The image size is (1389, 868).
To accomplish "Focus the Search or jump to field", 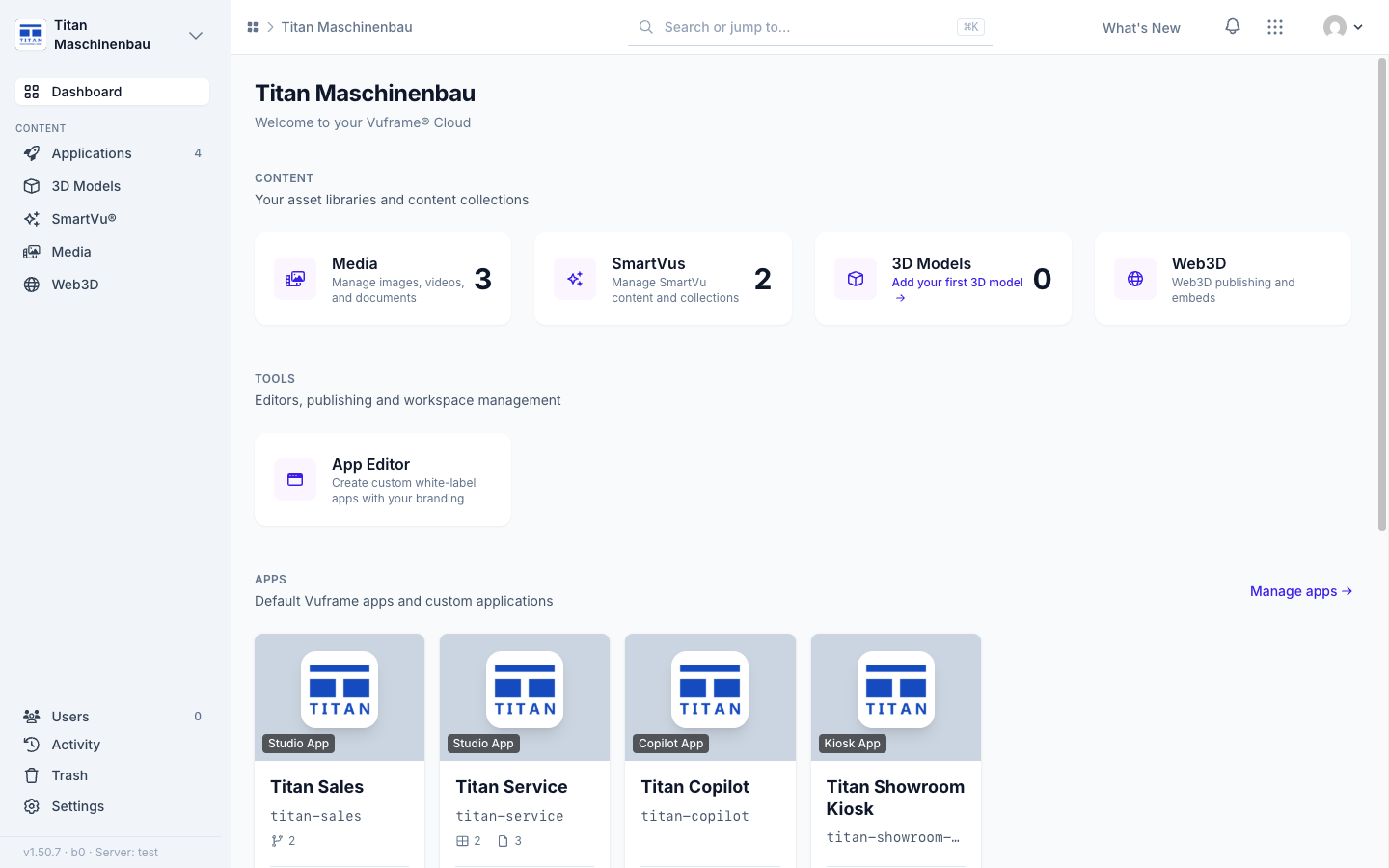I will pyautogui.click(x=810, y=27).
